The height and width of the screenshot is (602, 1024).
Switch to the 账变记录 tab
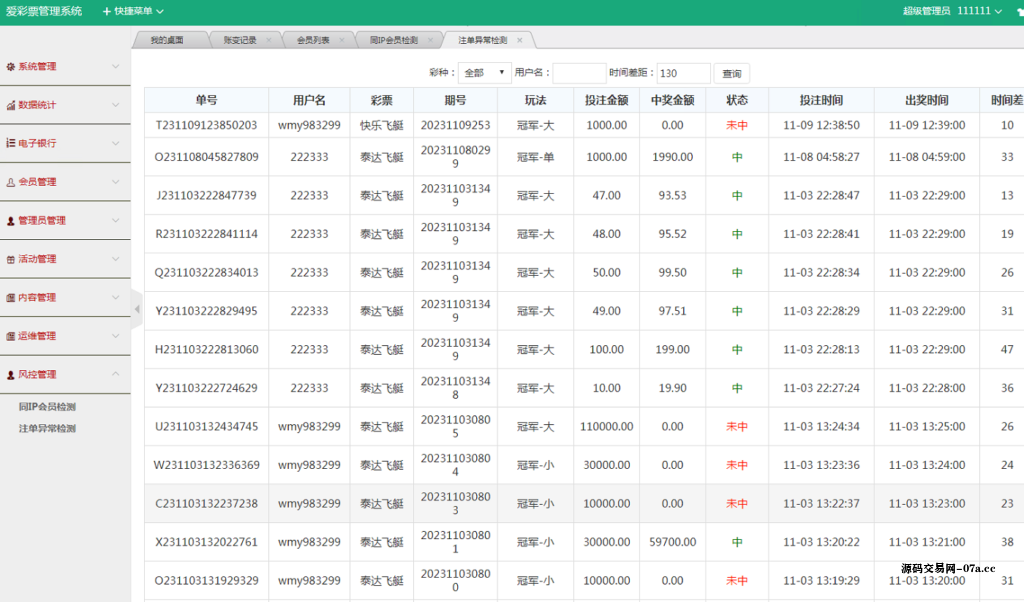tap(238, 40)
